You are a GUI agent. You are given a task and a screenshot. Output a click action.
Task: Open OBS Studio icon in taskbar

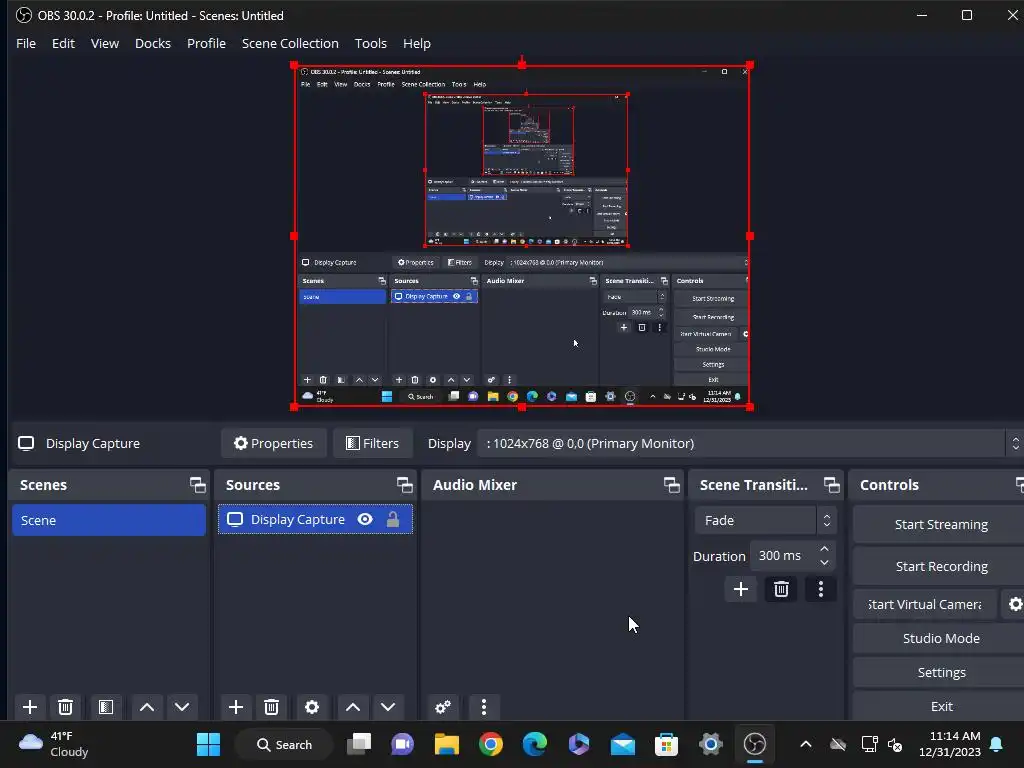point(755,744)
